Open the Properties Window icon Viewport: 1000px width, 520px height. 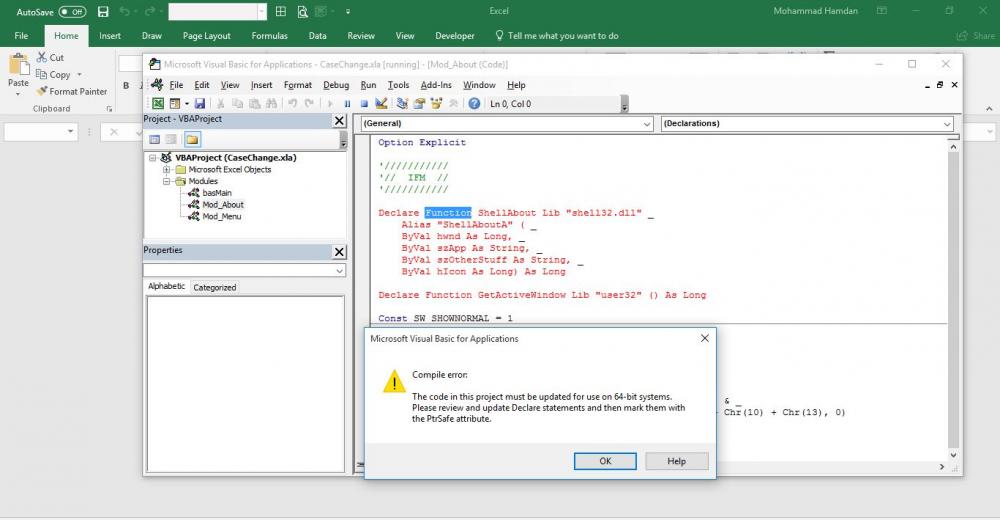coord(420,103)
